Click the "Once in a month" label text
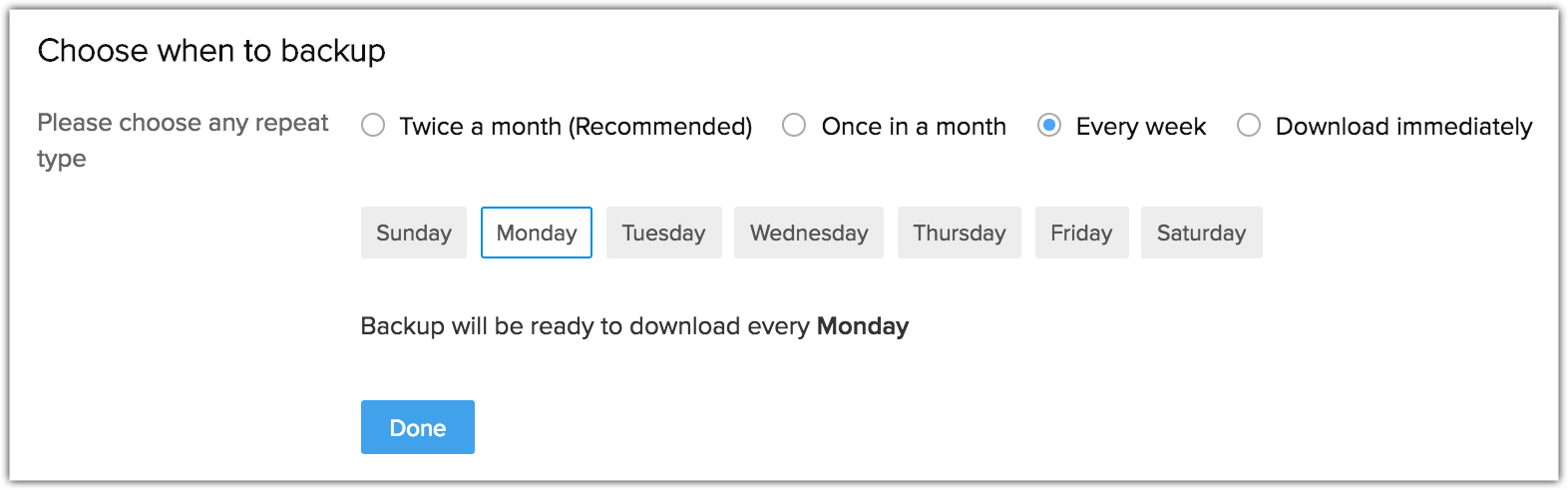 coord(914,127)
